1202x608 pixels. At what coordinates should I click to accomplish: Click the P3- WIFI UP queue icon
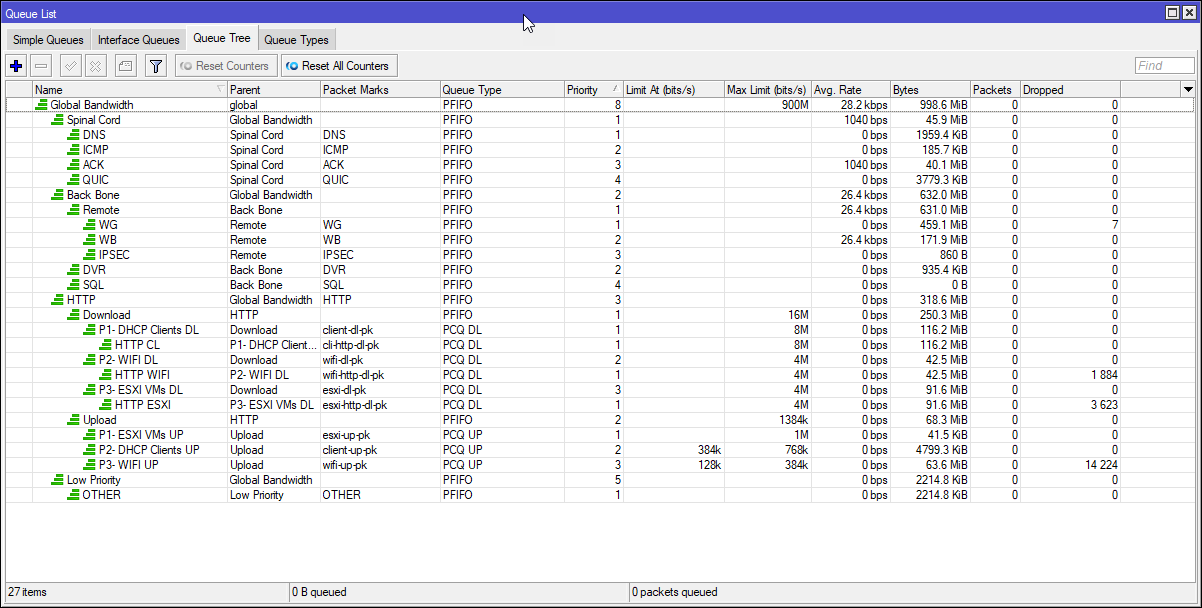[x=89, y=465]
